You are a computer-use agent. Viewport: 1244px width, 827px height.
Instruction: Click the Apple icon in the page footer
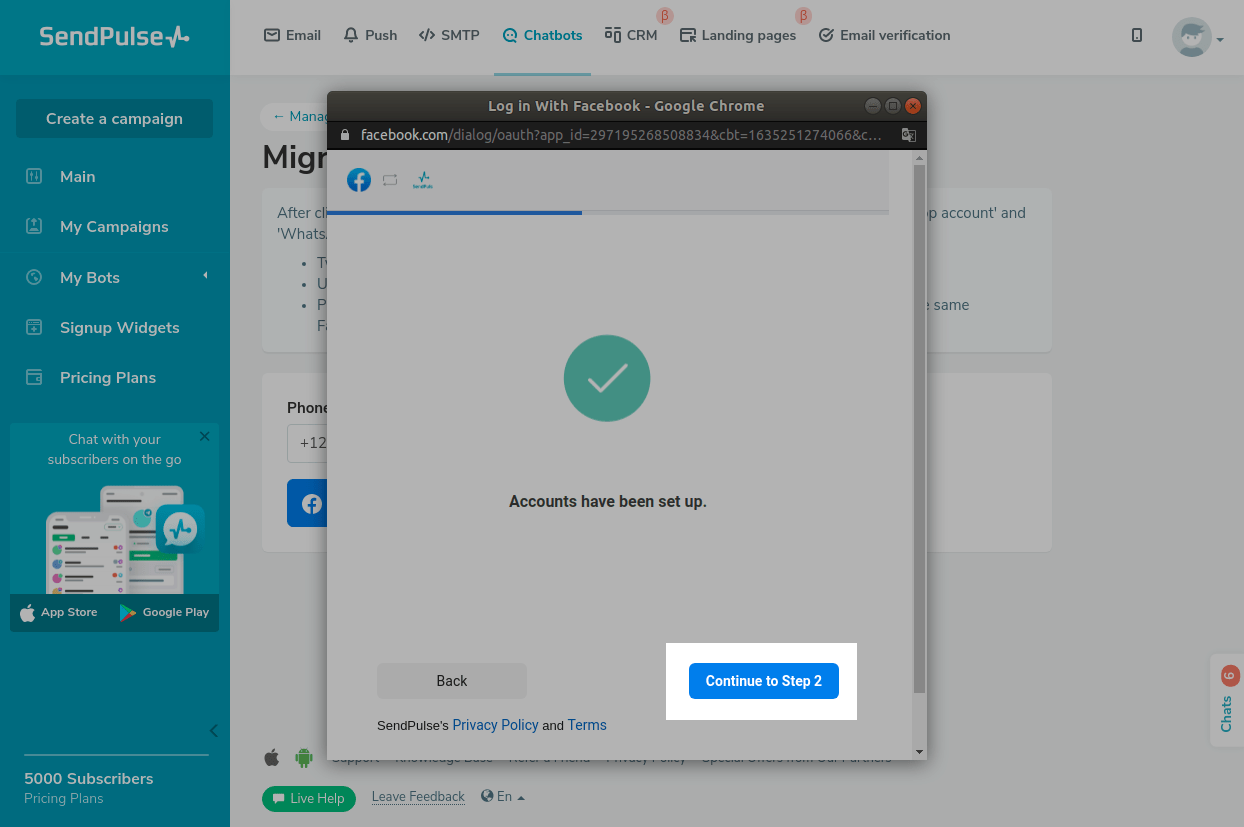[x=272, y=758]
